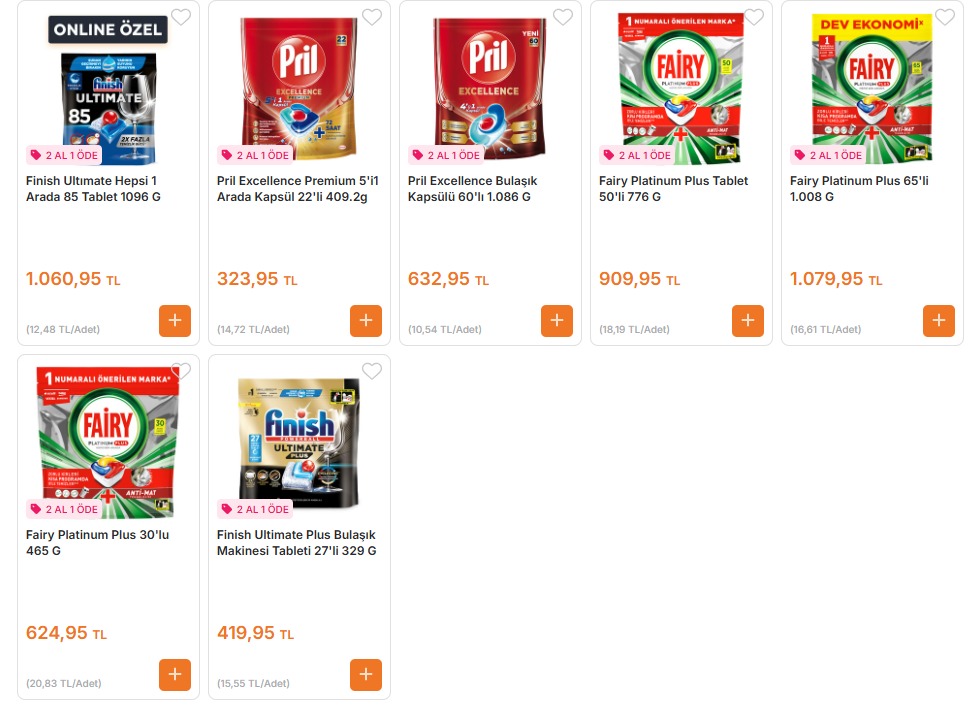This screenshot has width=972, height=716.
Task: Open Finish Ultimate Hepsi 1 Arada product title
Action: pyautogui.click(x=93, y=189)
